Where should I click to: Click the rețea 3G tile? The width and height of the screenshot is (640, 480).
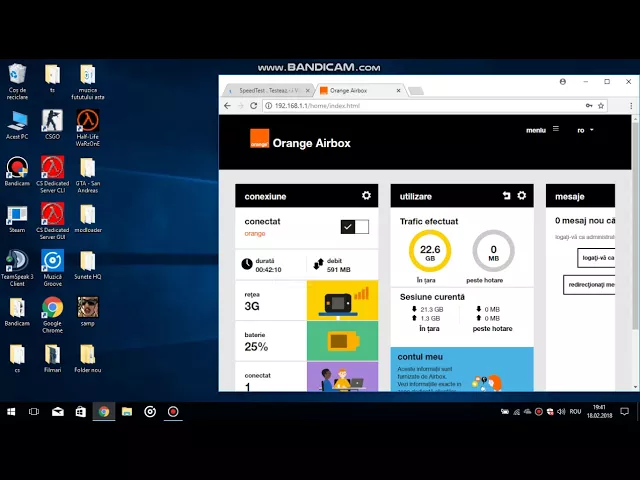[x=307, y=300]
